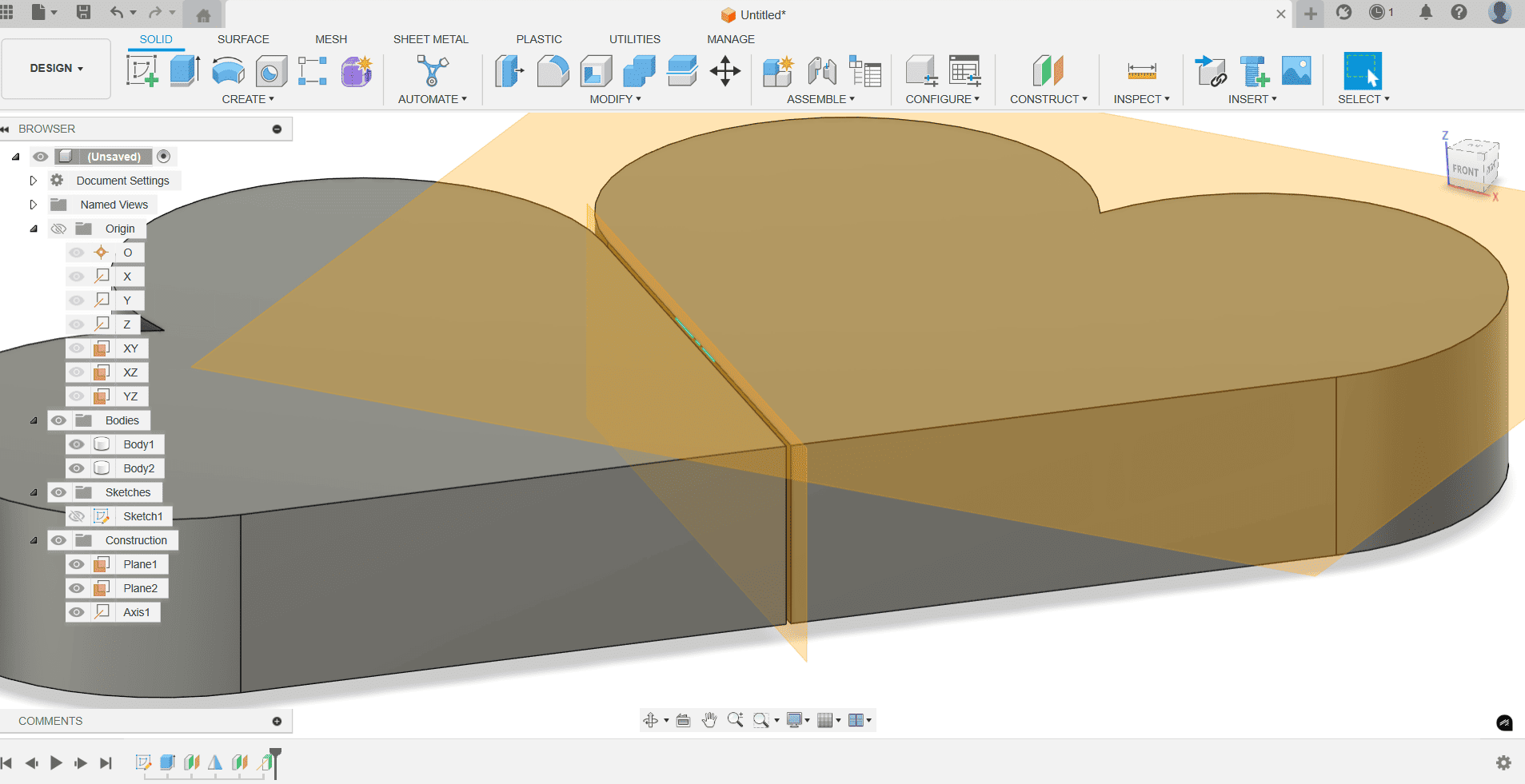1525x784 pixels.
Task: Hide Plane1 construction plane
Action: (x=77, y=564)
